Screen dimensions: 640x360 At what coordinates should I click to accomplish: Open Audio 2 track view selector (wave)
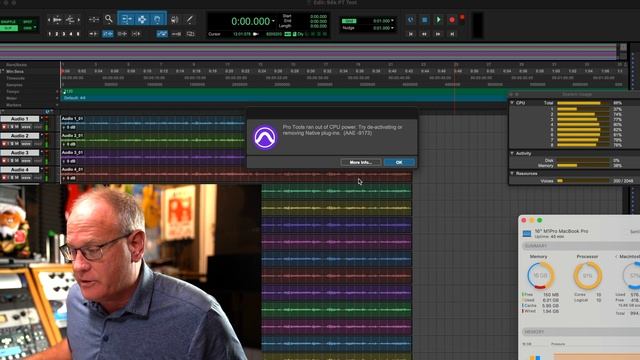pos(26,144)
